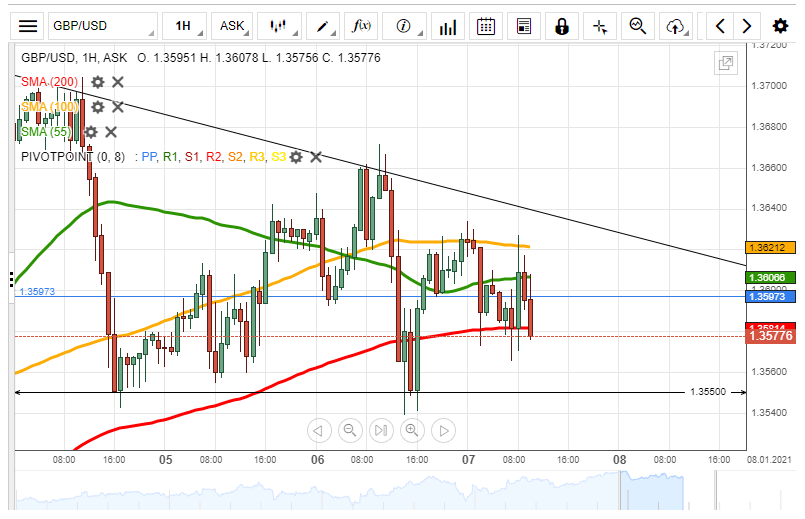Remove the PIVOTPOINT indicator

tap(316, 157)
